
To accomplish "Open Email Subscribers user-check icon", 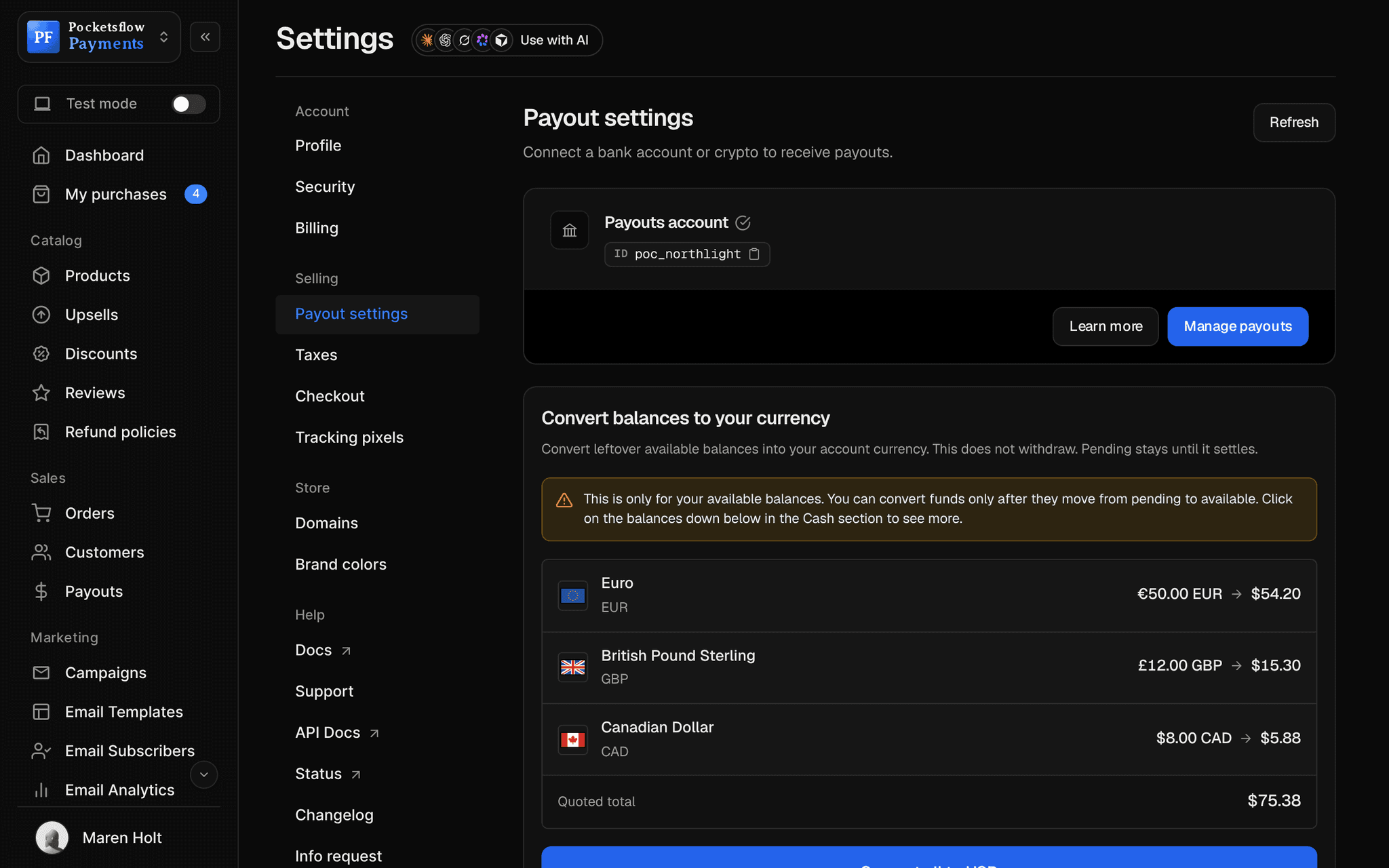I will (x=41, y=751).
